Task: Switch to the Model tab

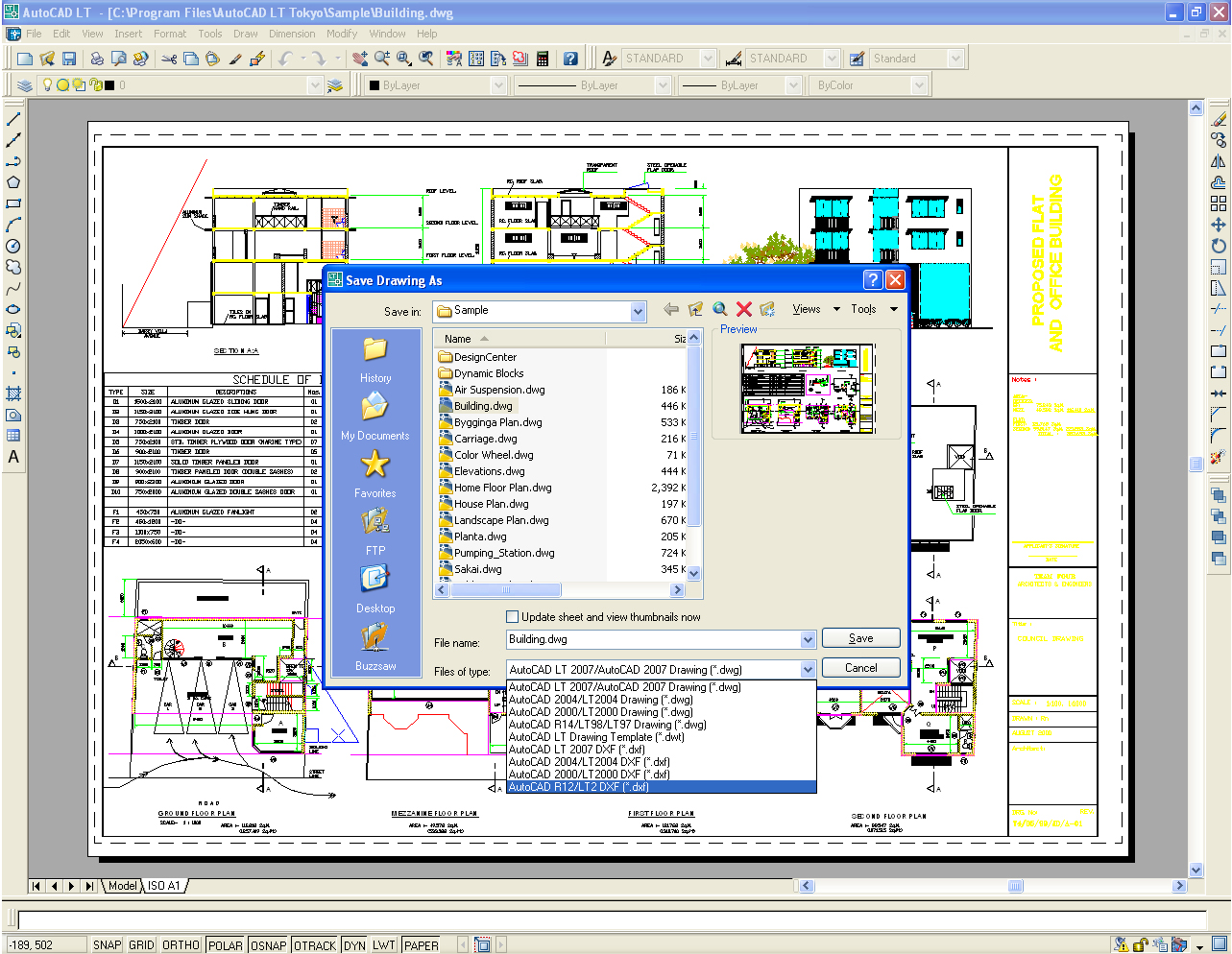Action: coord(122,886)
